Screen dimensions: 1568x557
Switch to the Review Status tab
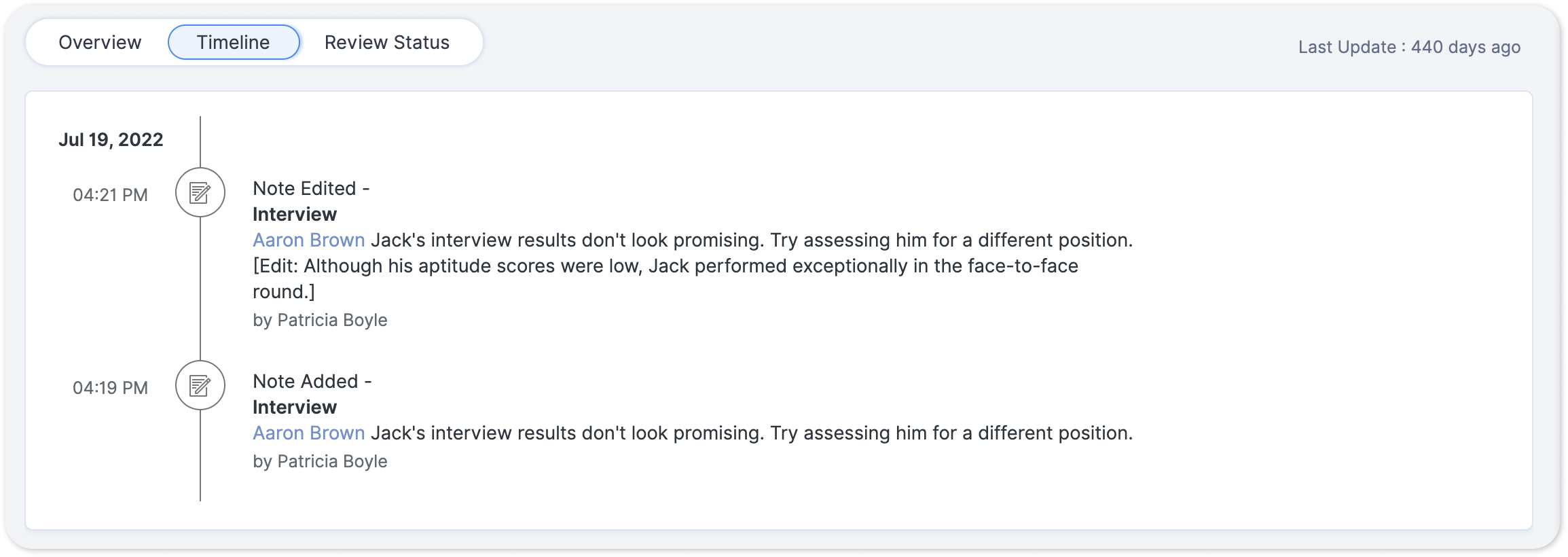tap(386, 43)
